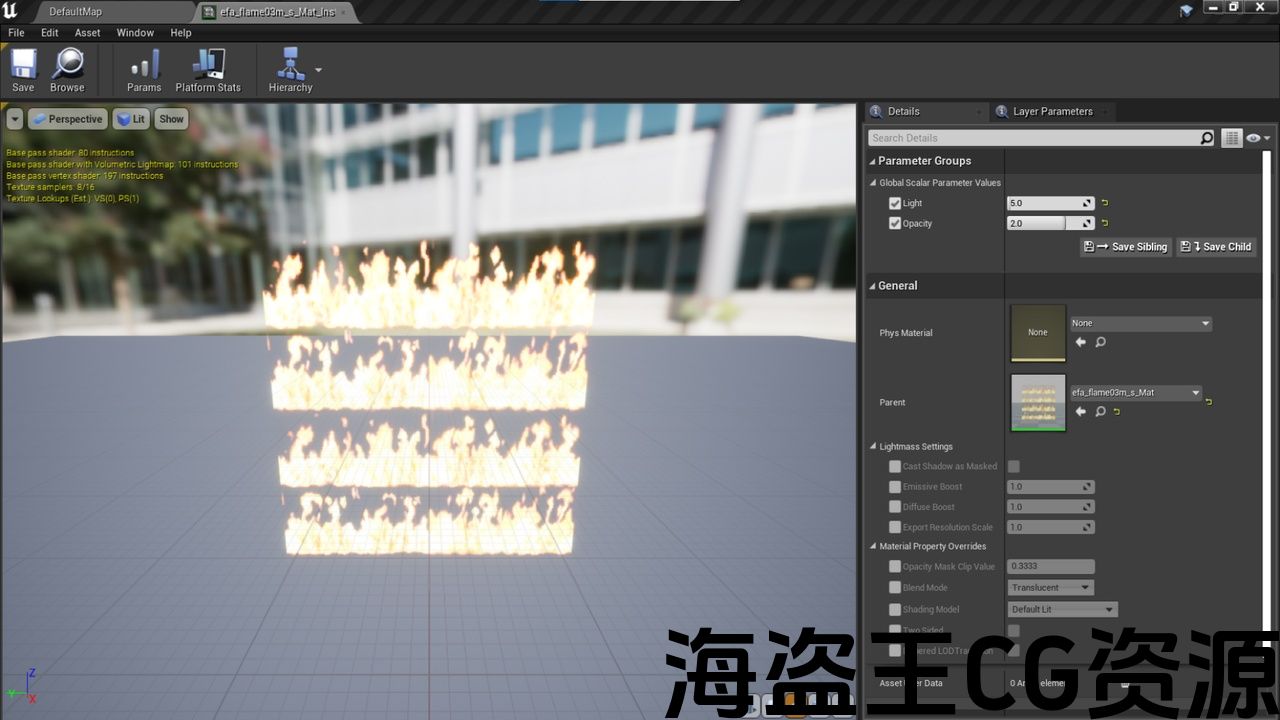1280x720 pixels.
Task: Click the Save Sibling button
Action: [x=1125, y=247]
